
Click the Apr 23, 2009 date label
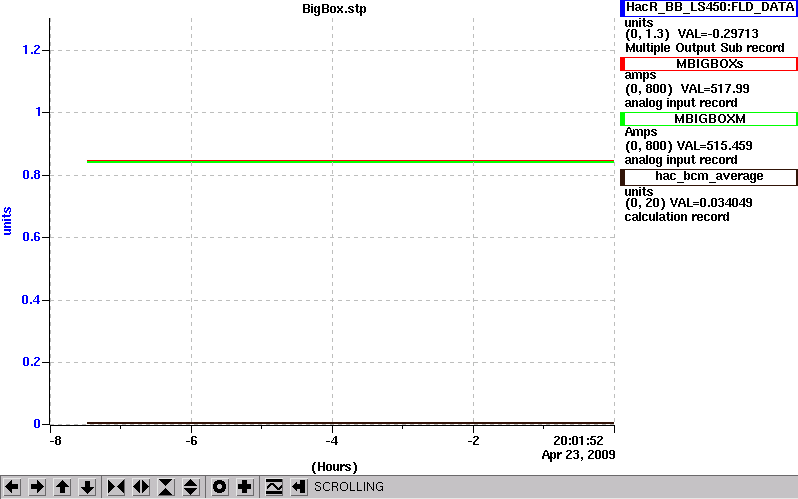tap(578, 455)
